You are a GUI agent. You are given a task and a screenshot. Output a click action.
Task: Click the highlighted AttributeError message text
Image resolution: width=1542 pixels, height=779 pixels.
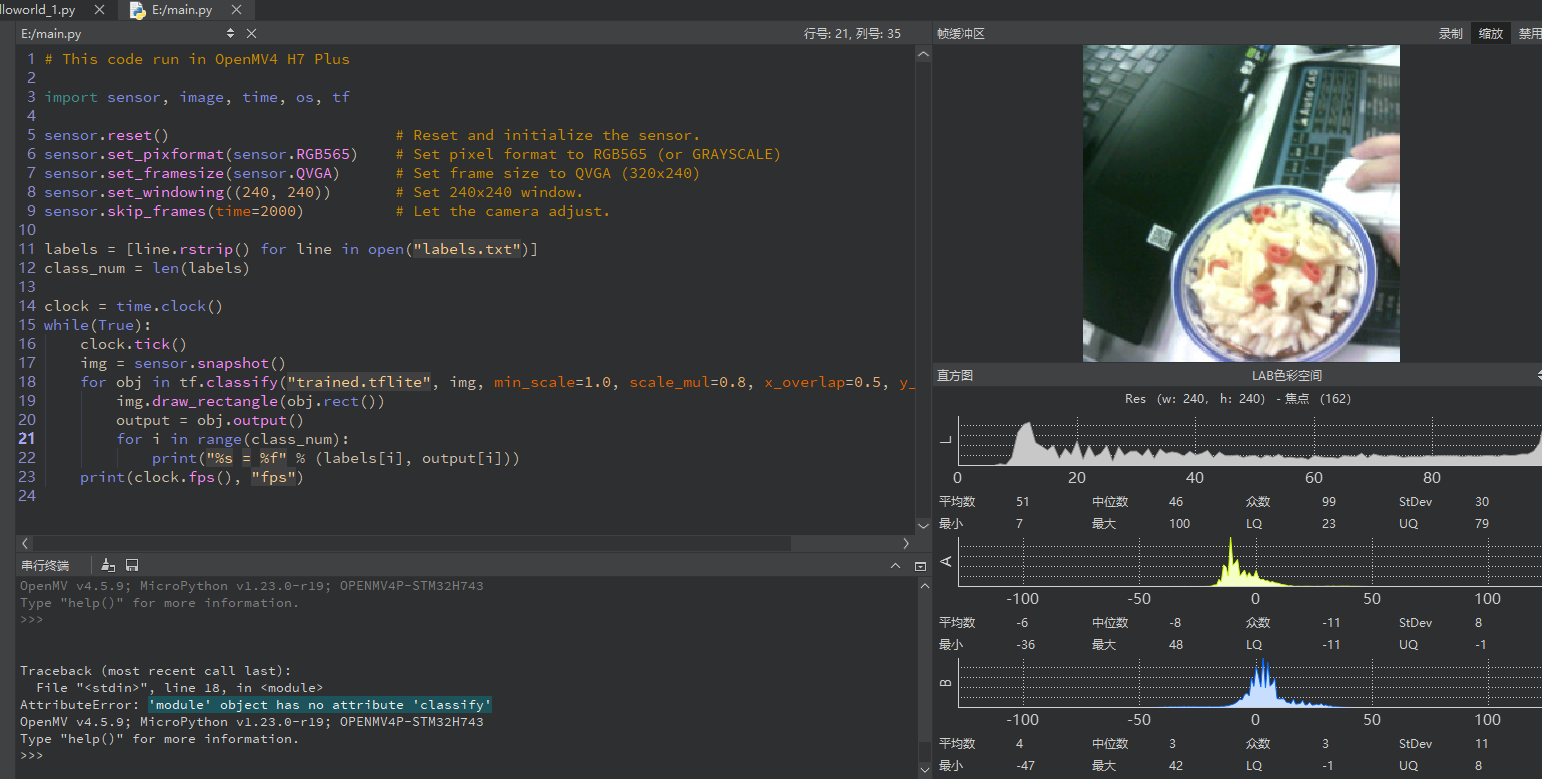point(319,705)
